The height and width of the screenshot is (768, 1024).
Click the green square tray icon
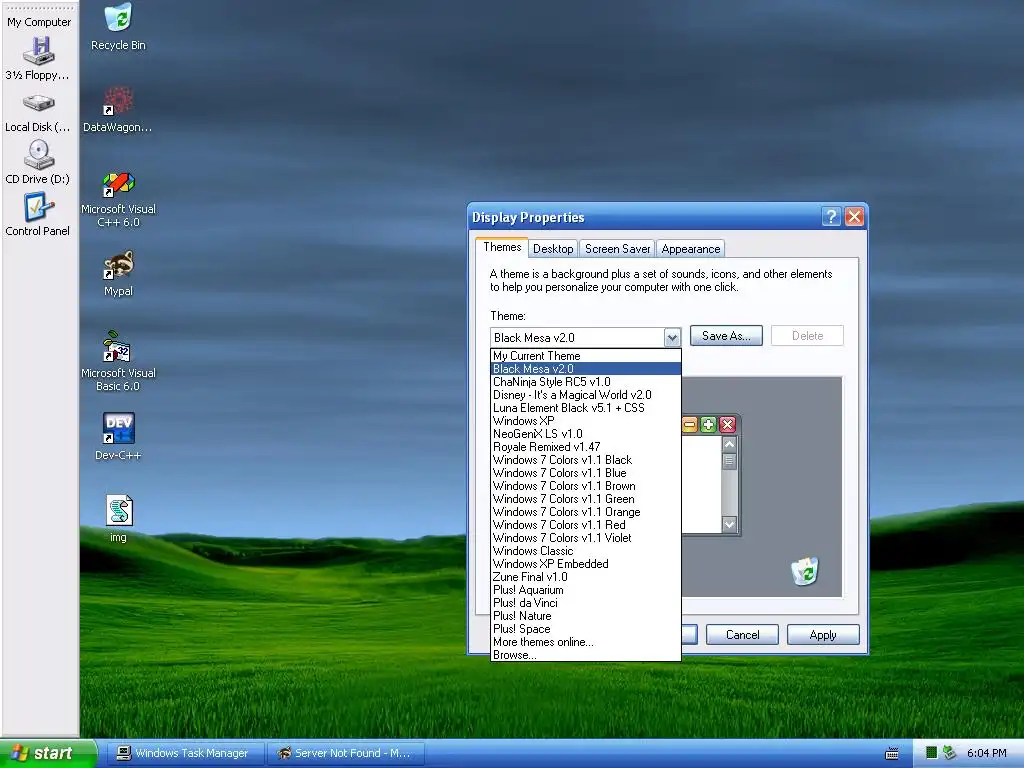coord(931,753)
